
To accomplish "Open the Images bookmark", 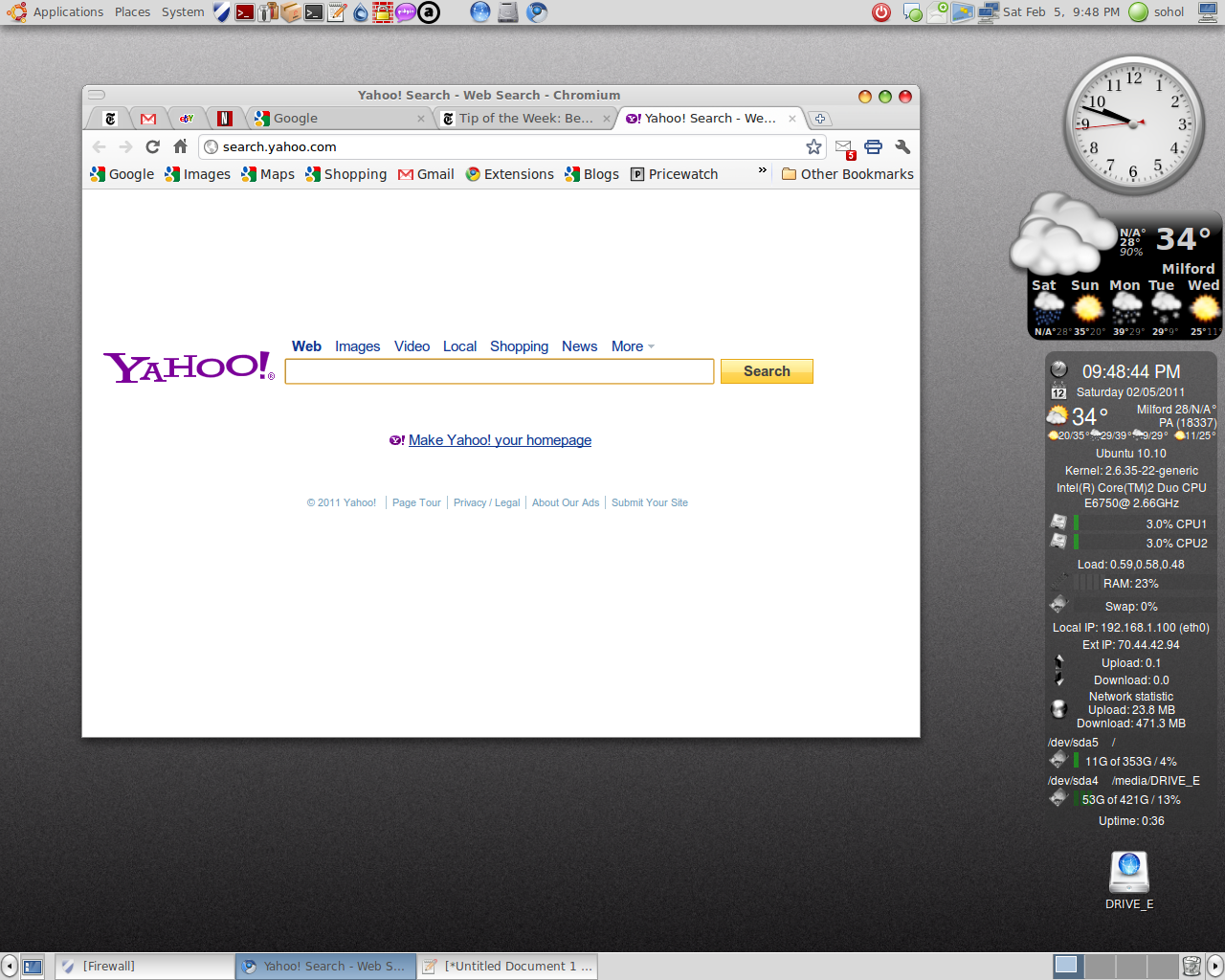I will click(x=198, y=174).
